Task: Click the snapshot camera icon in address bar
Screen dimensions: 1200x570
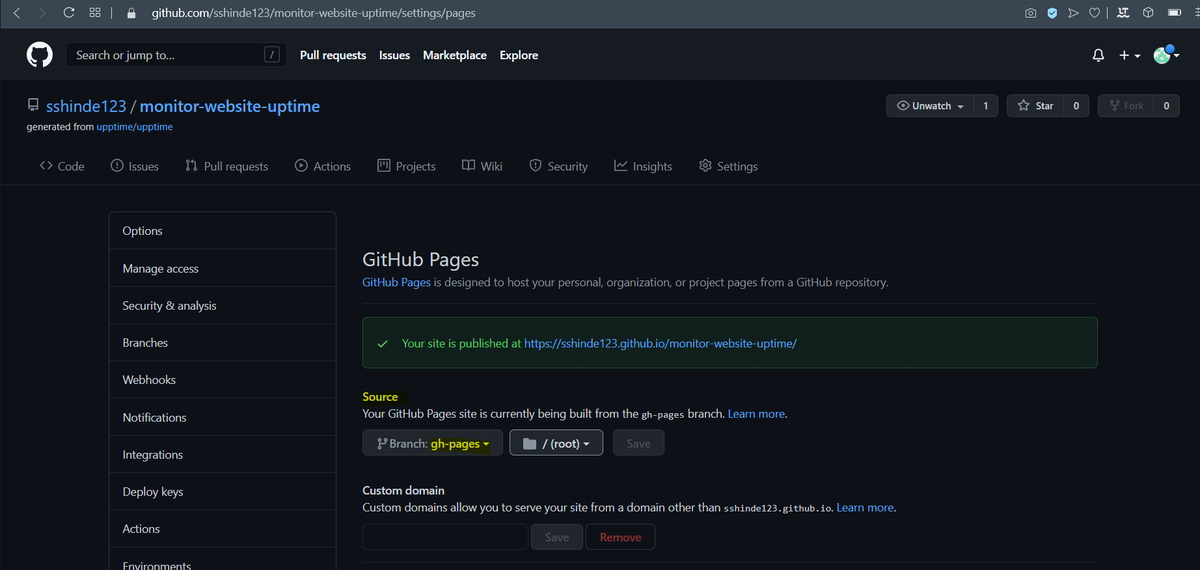Action: click(x=1031, y=13)
